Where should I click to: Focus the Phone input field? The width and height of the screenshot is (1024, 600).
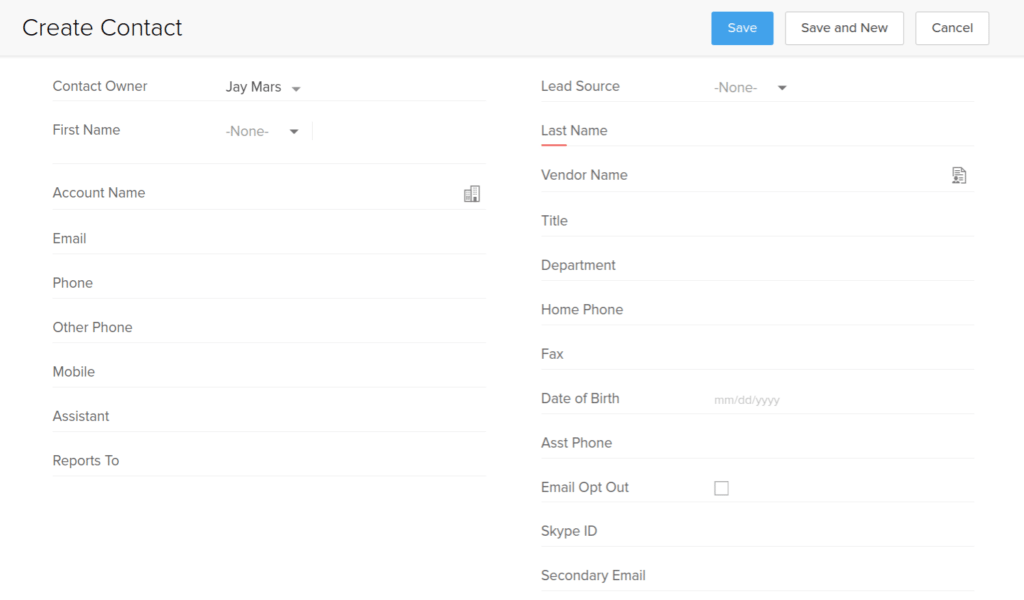click(355, 283)
